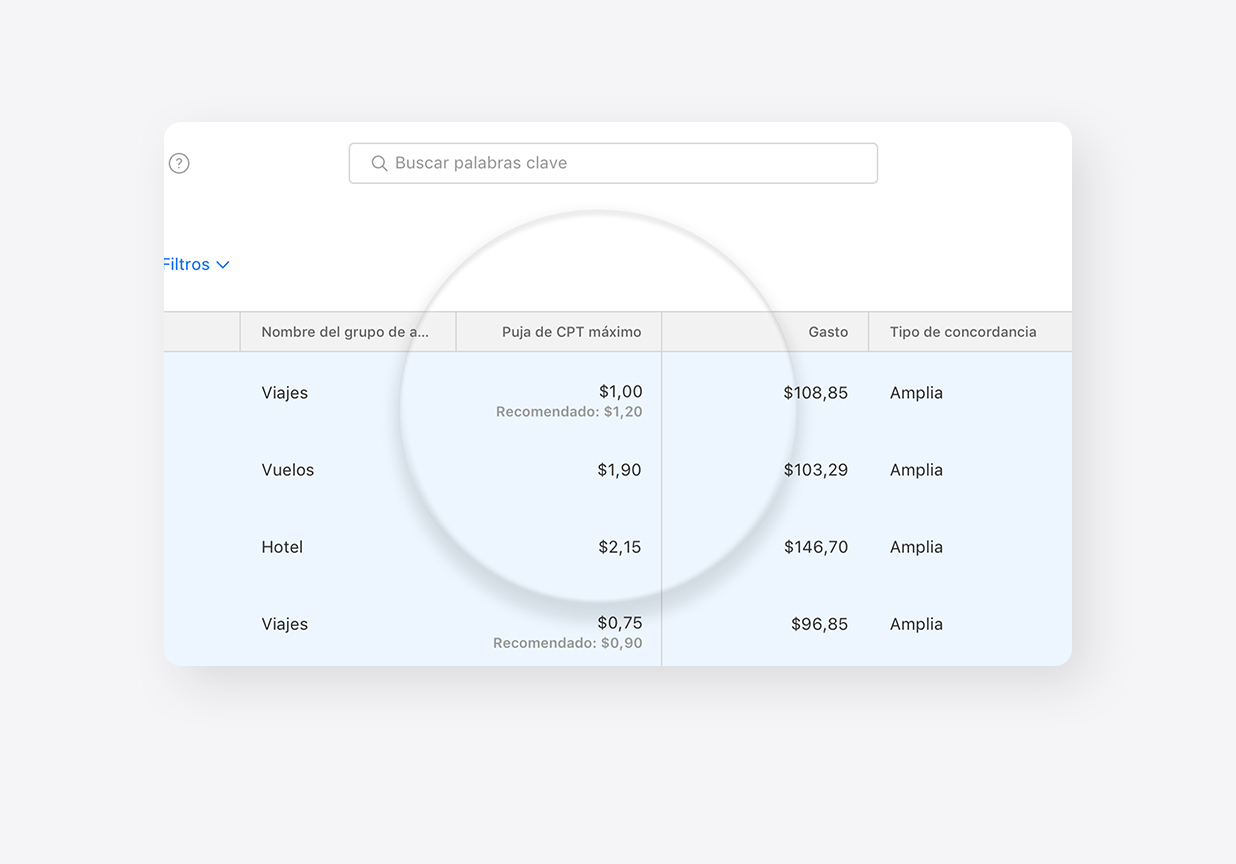Click the $146,70 spend value
The width and height of the screenshot is (1236, 864).
click(x=815, y=547)
